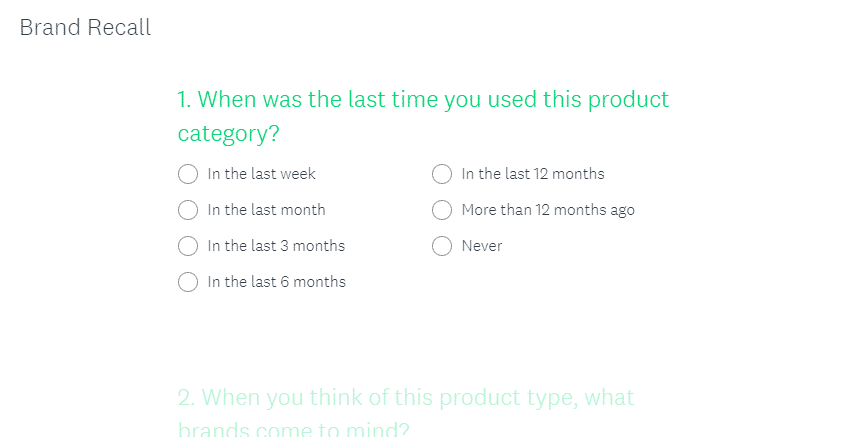Click the 'In the last week' label text
Image resolution: width=856 pixels, height=437 pixels.
(261, 174)
